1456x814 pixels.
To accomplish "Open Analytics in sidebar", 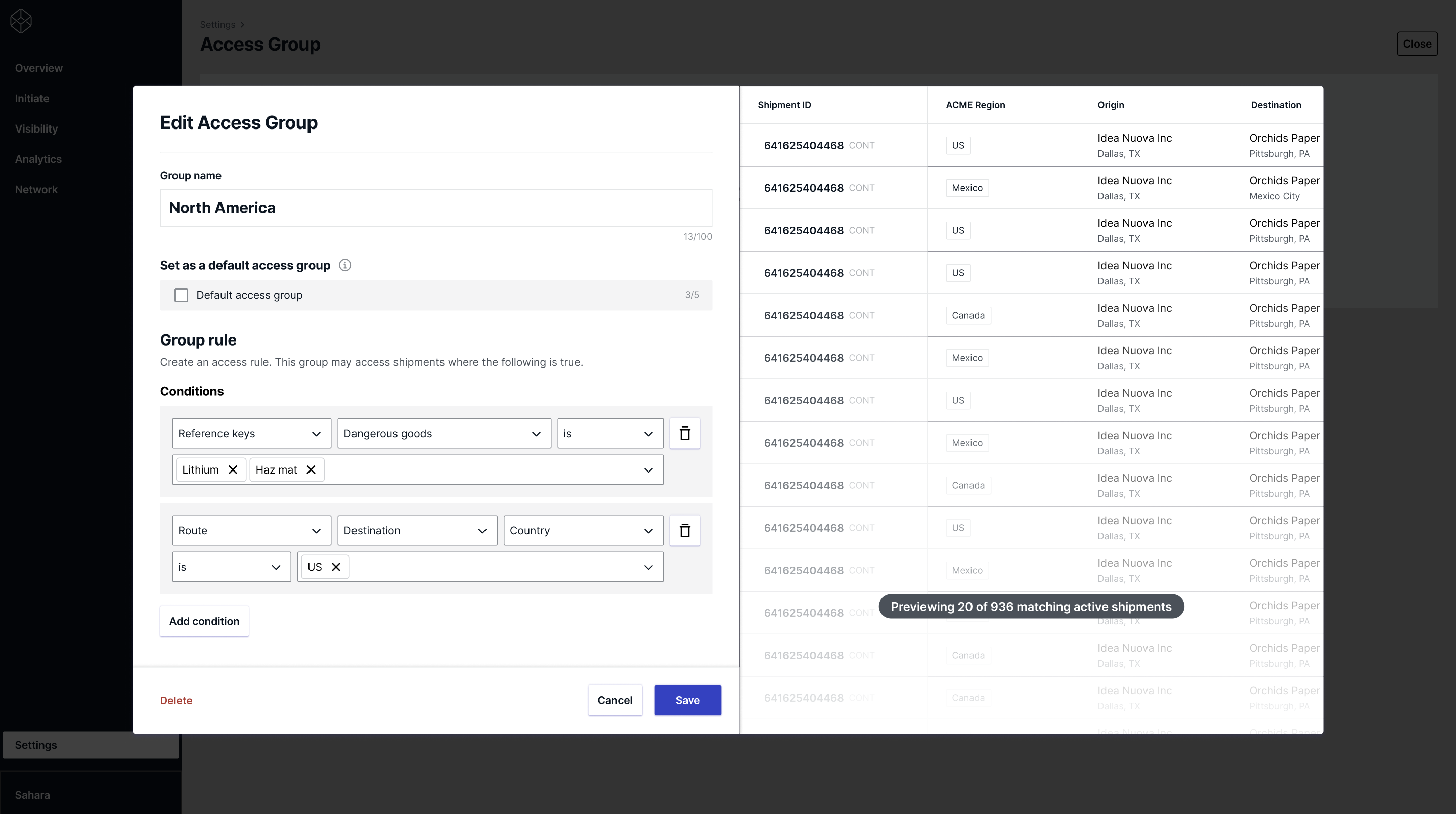I will click(x=38, y=159).
